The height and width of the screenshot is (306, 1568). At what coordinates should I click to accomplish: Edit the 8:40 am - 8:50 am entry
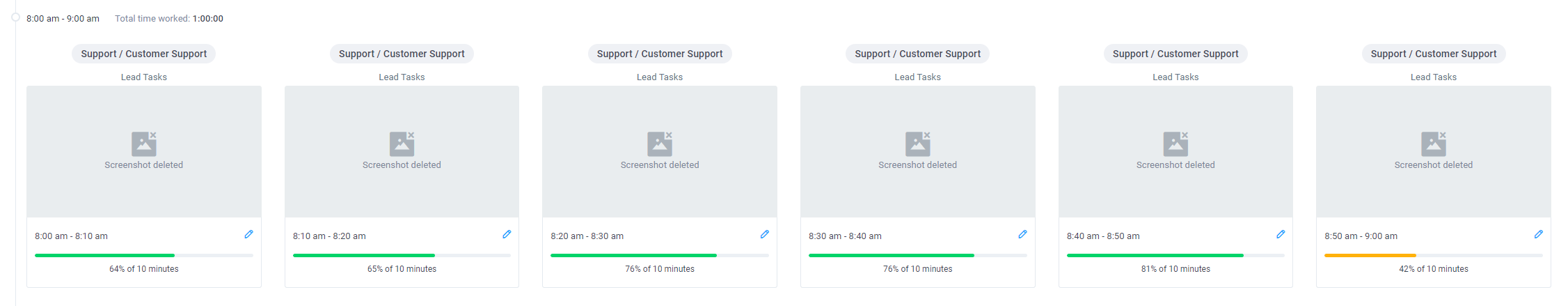(1281, 235)
